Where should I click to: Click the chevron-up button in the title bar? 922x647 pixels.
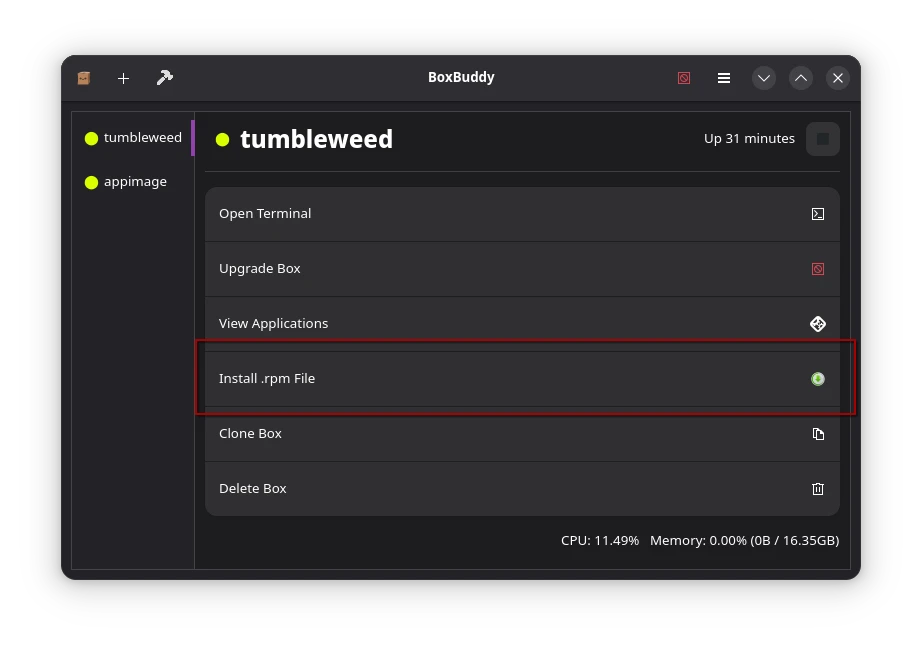point(800,77)
